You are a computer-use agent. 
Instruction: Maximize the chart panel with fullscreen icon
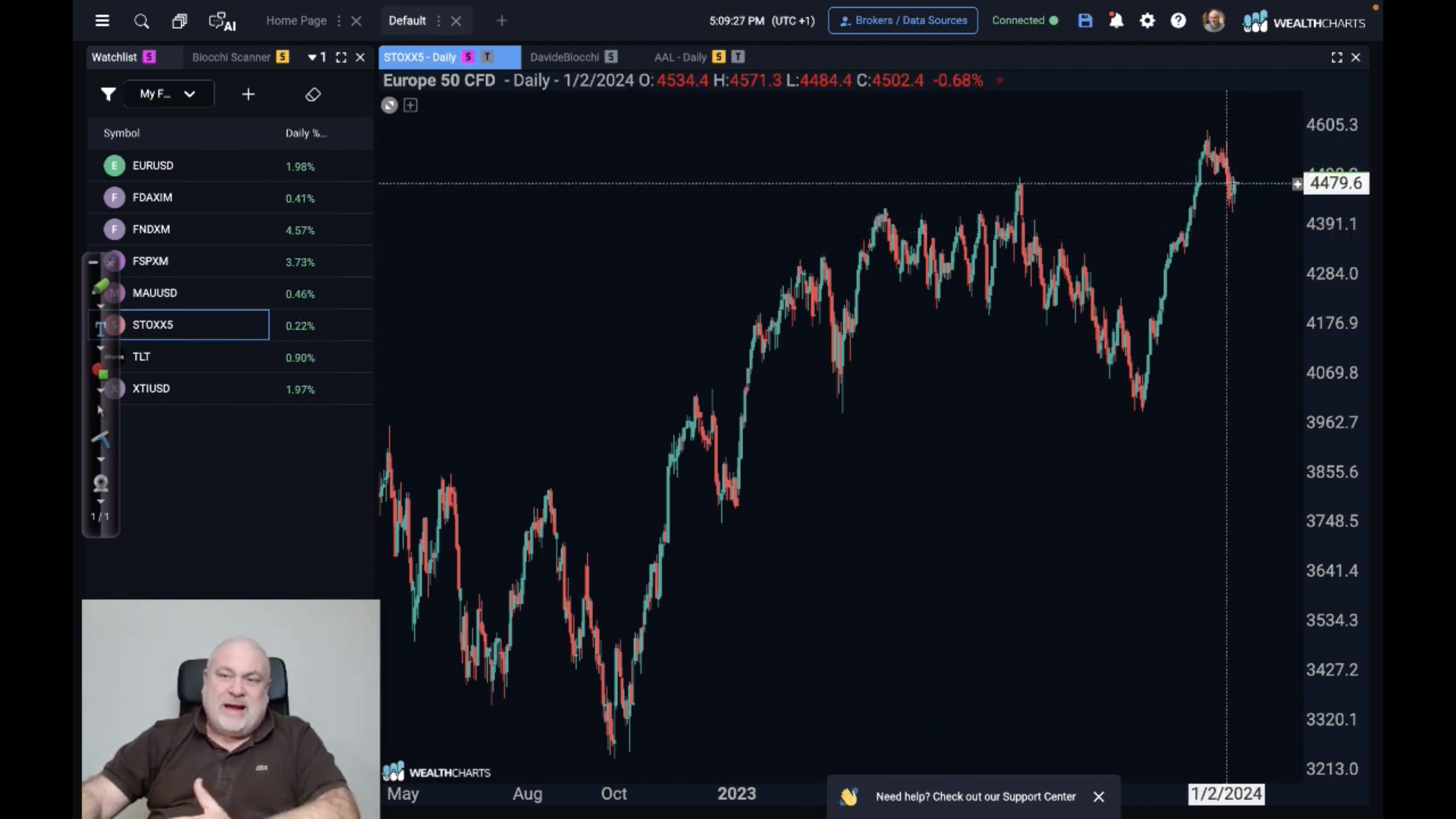[x=1337, y=57]
